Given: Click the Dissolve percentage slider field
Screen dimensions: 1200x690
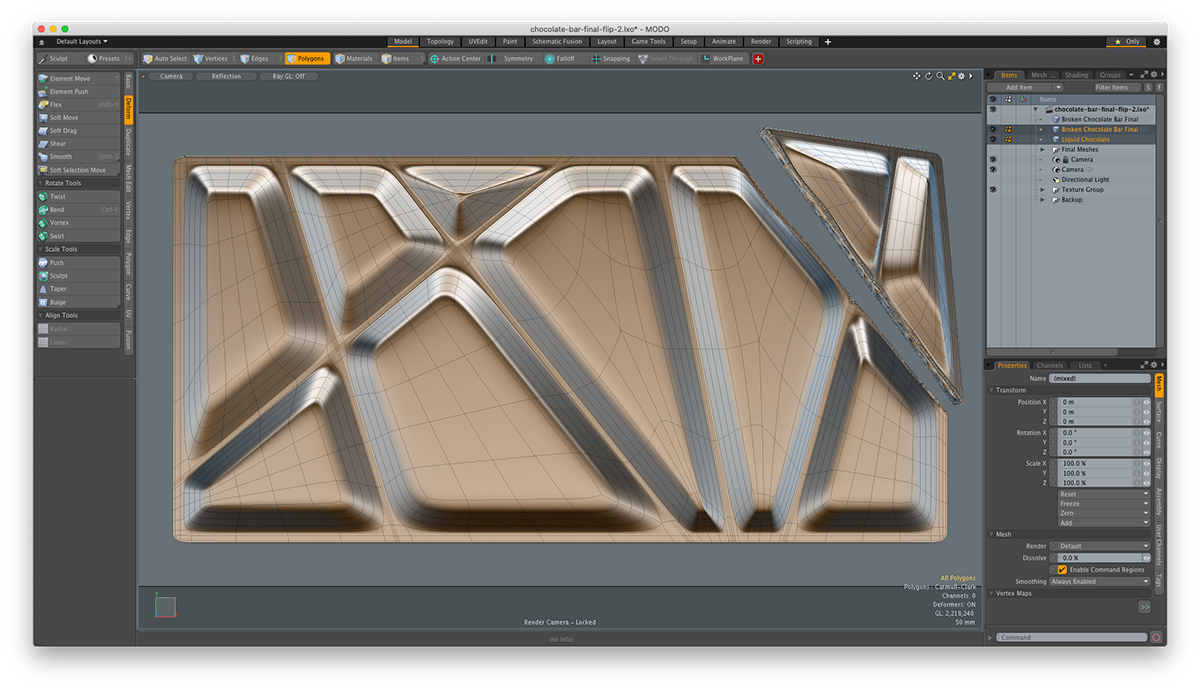Looking at the screenshot, I should click(x=1095, y=557).
